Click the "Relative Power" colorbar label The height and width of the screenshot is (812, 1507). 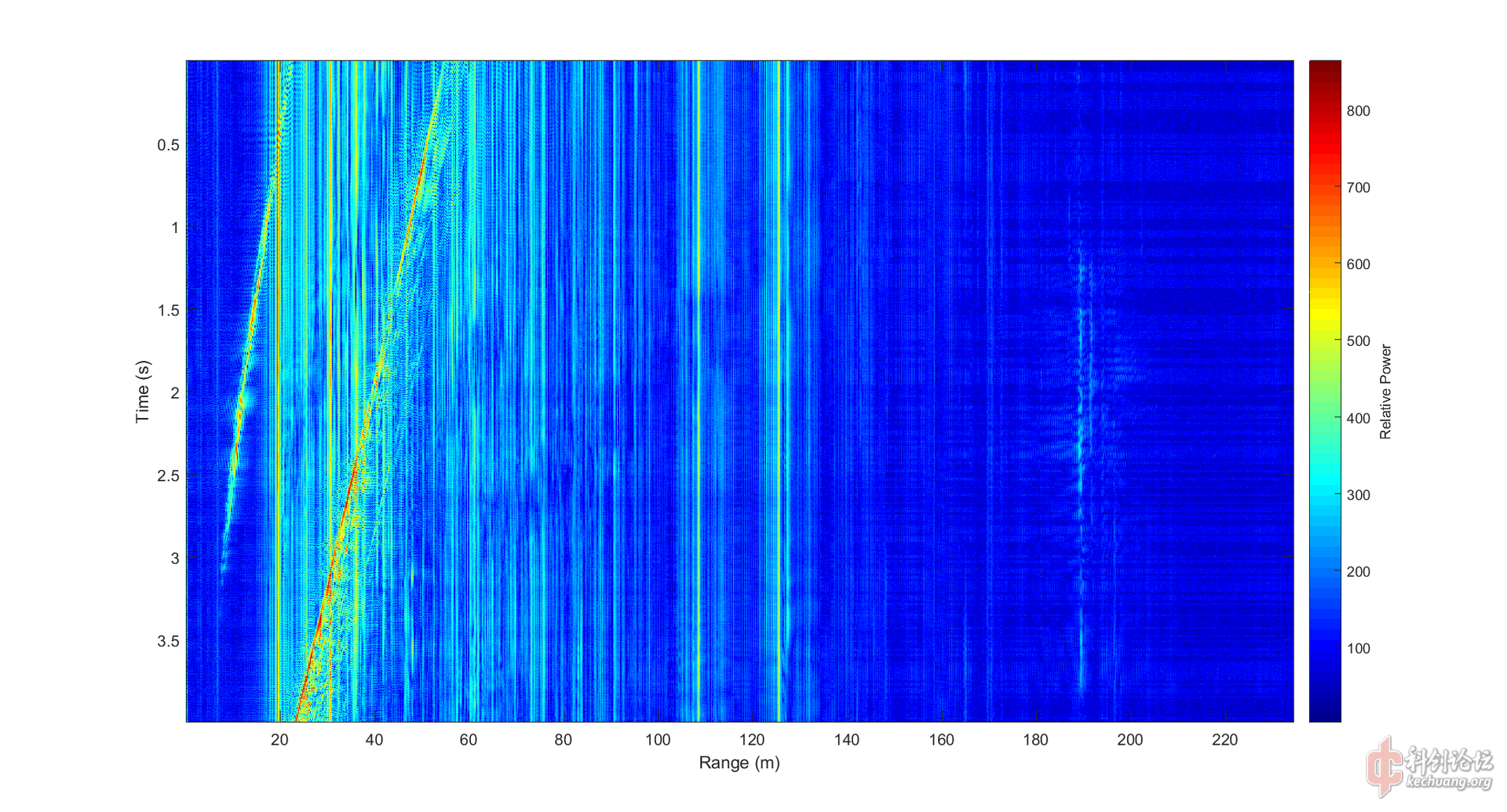pyautogui.click(x=1385, y=391)
